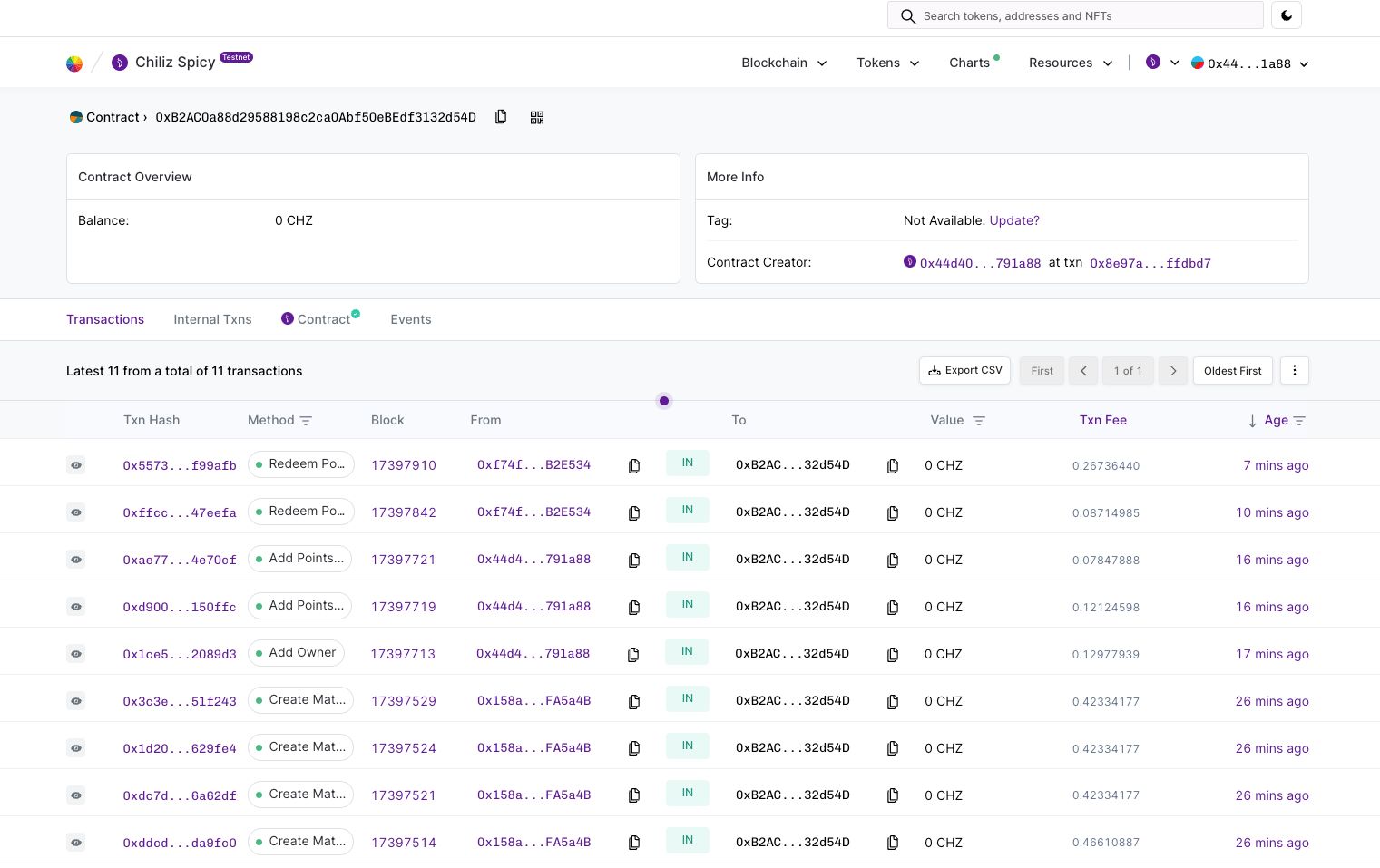Copy To address in 0x1ce5...2089d3 row

(x=893, y=654)
